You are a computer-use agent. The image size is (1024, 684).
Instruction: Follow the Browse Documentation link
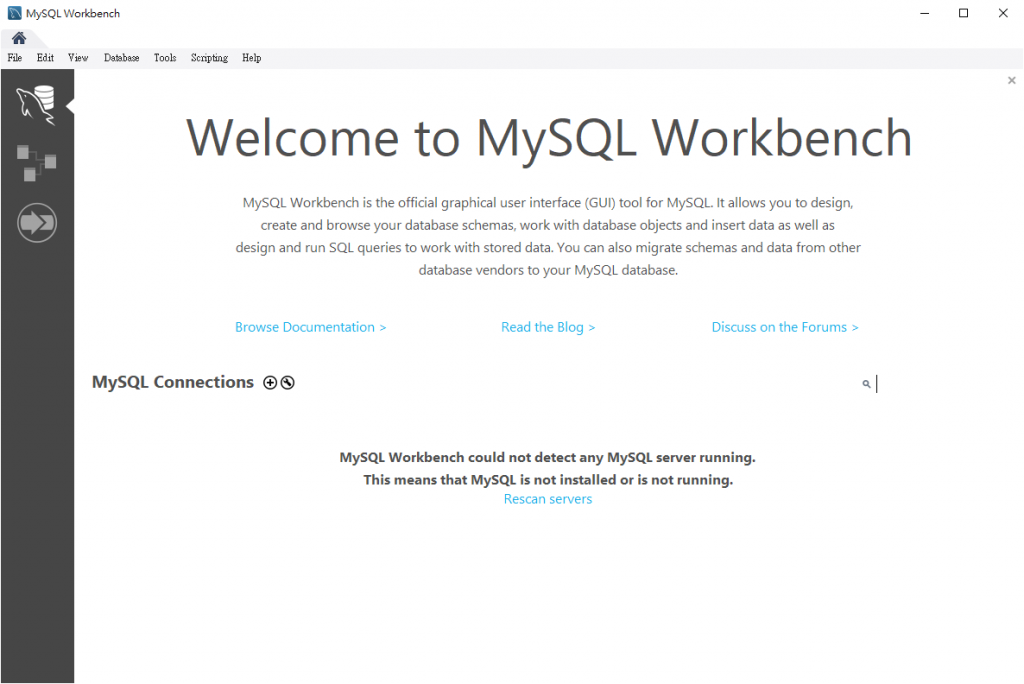click(310, 327)
